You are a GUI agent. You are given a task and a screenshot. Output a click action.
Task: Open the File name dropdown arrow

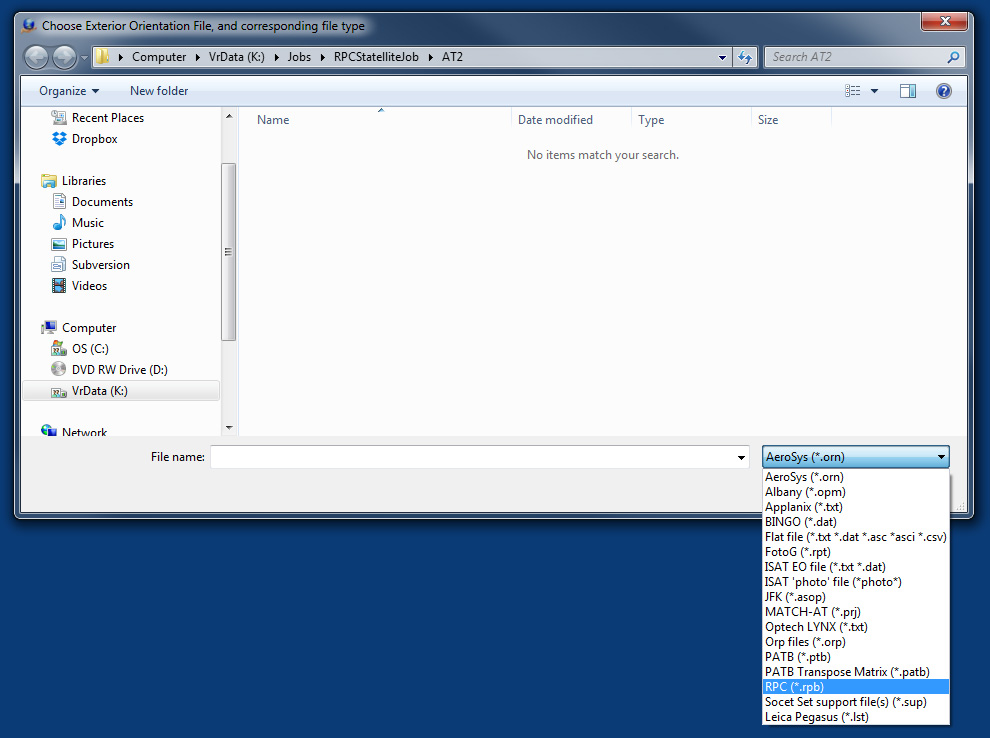tap(741, 457)
